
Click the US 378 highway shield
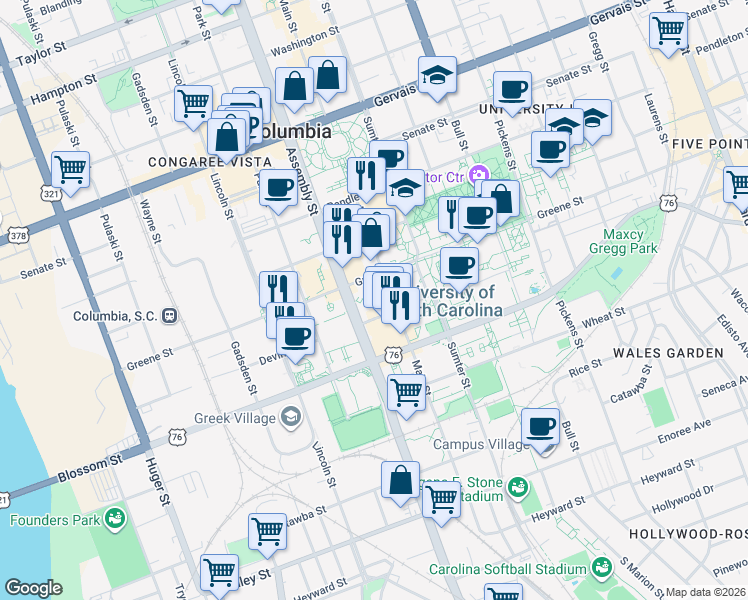(x=18, y=235)
